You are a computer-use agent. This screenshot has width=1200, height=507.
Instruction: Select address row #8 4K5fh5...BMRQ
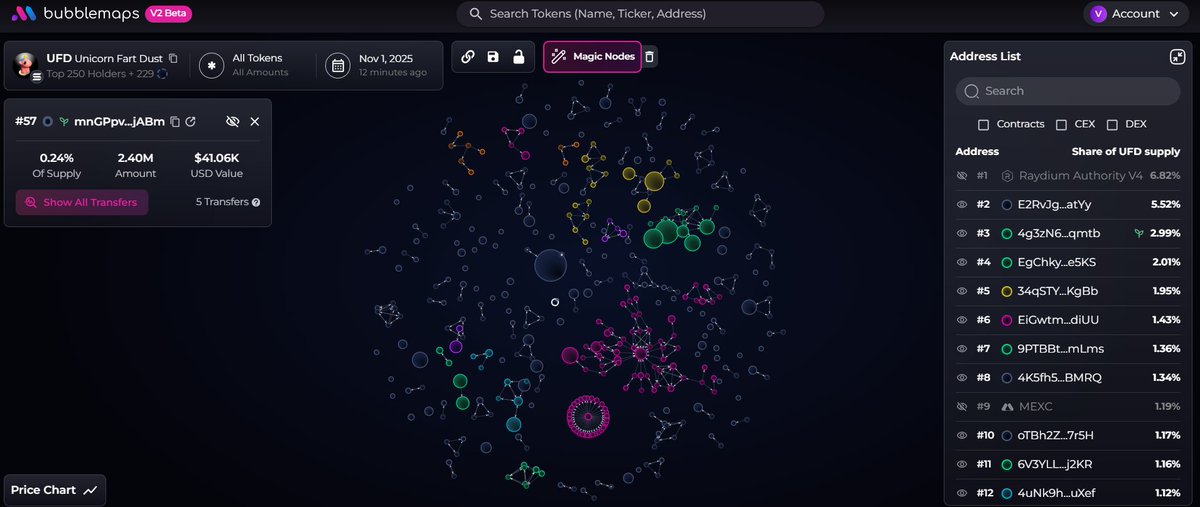tap(1068, 378)
